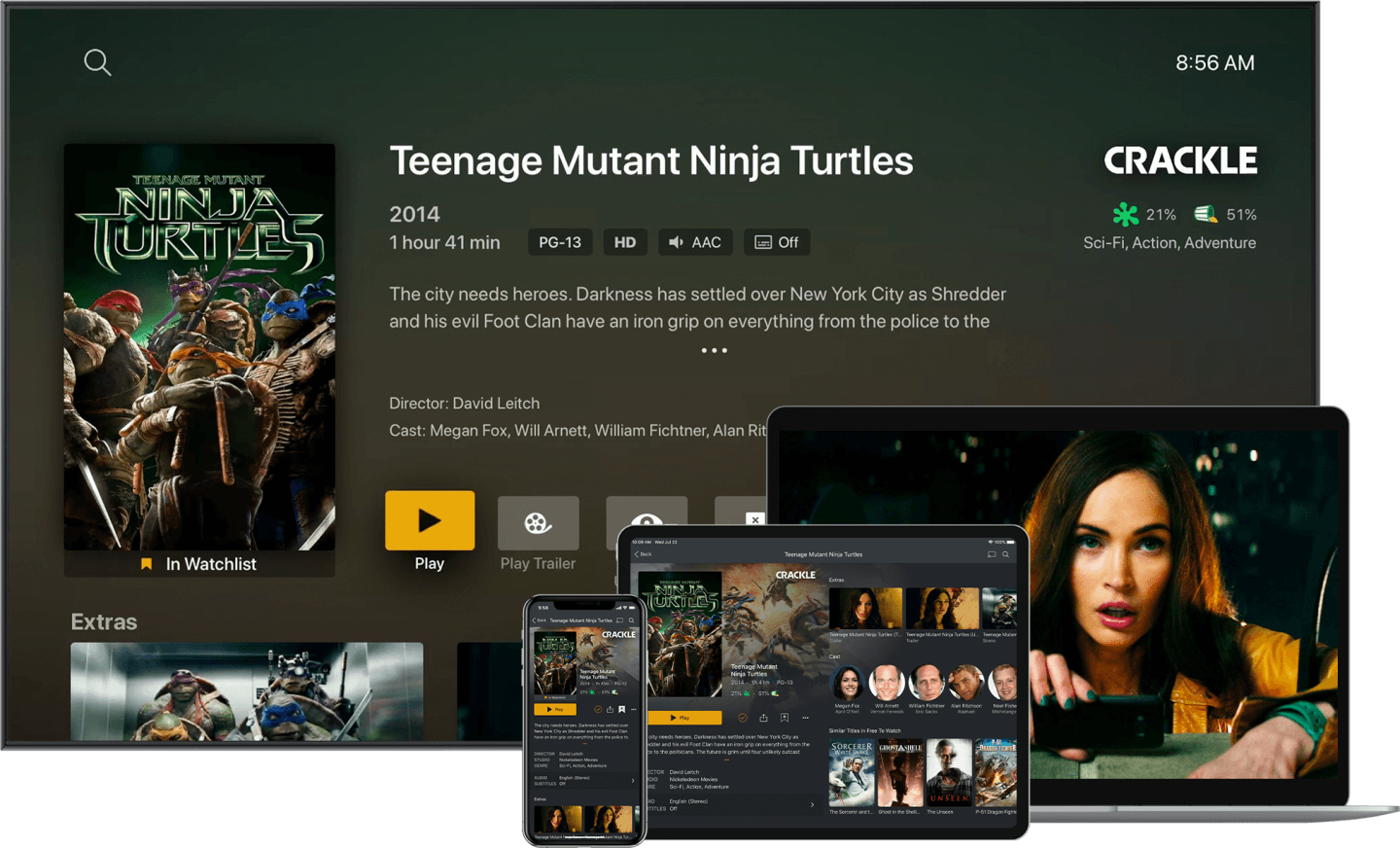
Task: Open Megan Fox cast portrait on tablet
Action: coord(848,683)
